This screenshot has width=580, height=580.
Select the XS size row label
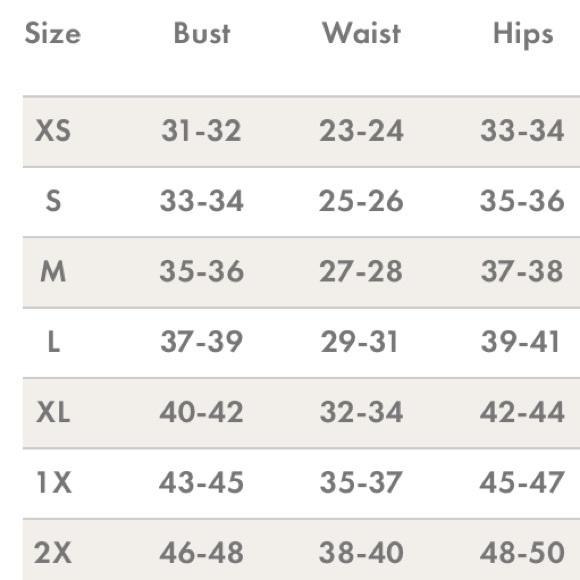(53, 131)
